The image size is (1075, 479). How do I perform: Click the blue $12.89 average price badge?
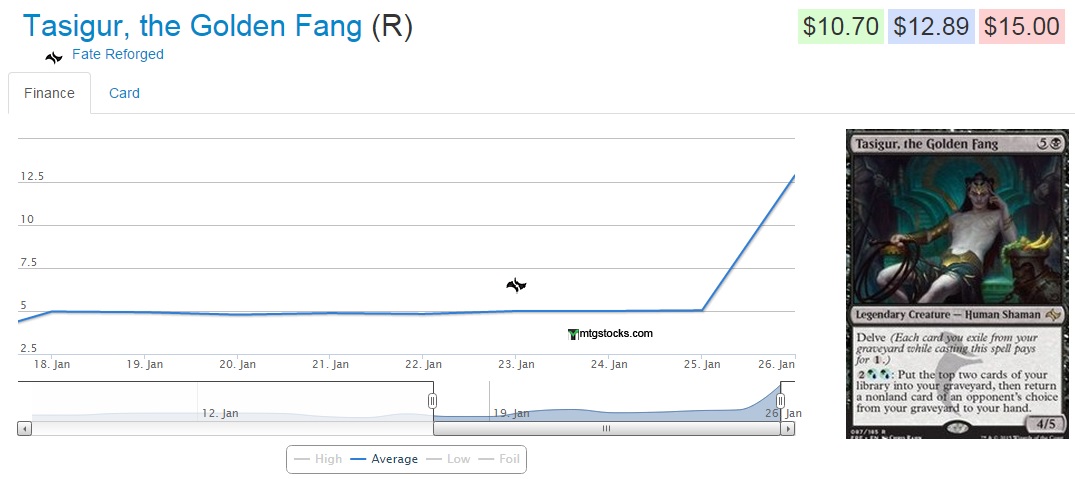pyautogui.click(x=931, y=26)
